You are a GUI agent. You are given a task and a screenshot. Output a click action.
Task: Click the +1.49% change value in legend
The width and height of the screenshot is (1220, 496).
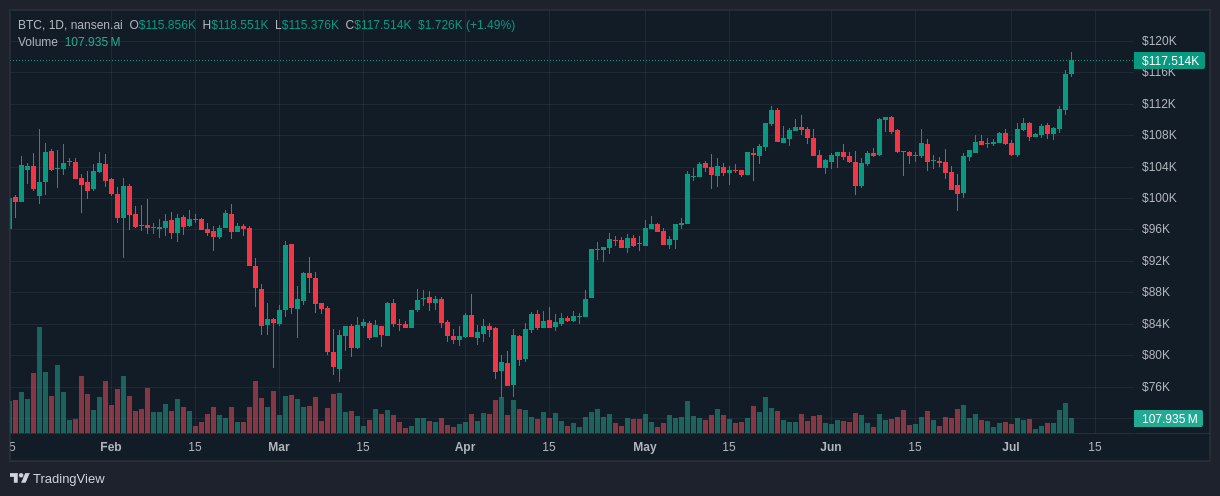click(x=490, y=25)
